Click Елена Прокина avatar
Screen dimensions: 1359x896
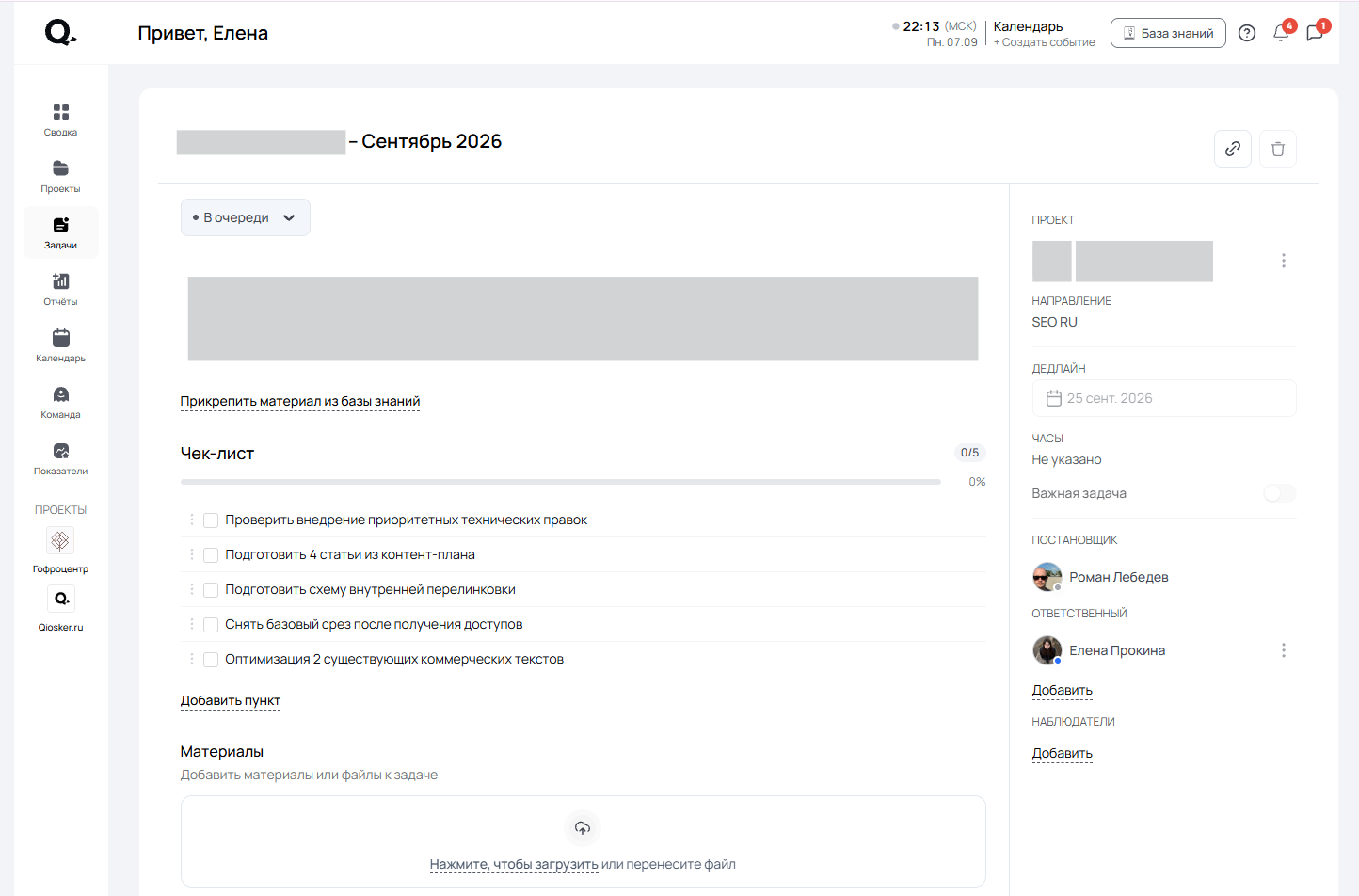pyautogui.click(x=1047, y=650)
